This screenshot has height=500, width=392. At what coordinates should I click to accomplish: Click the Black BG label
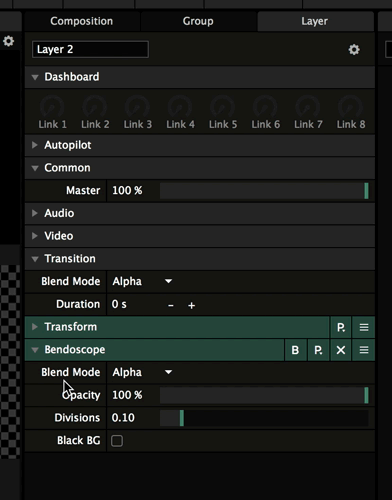tap(79, 440)
